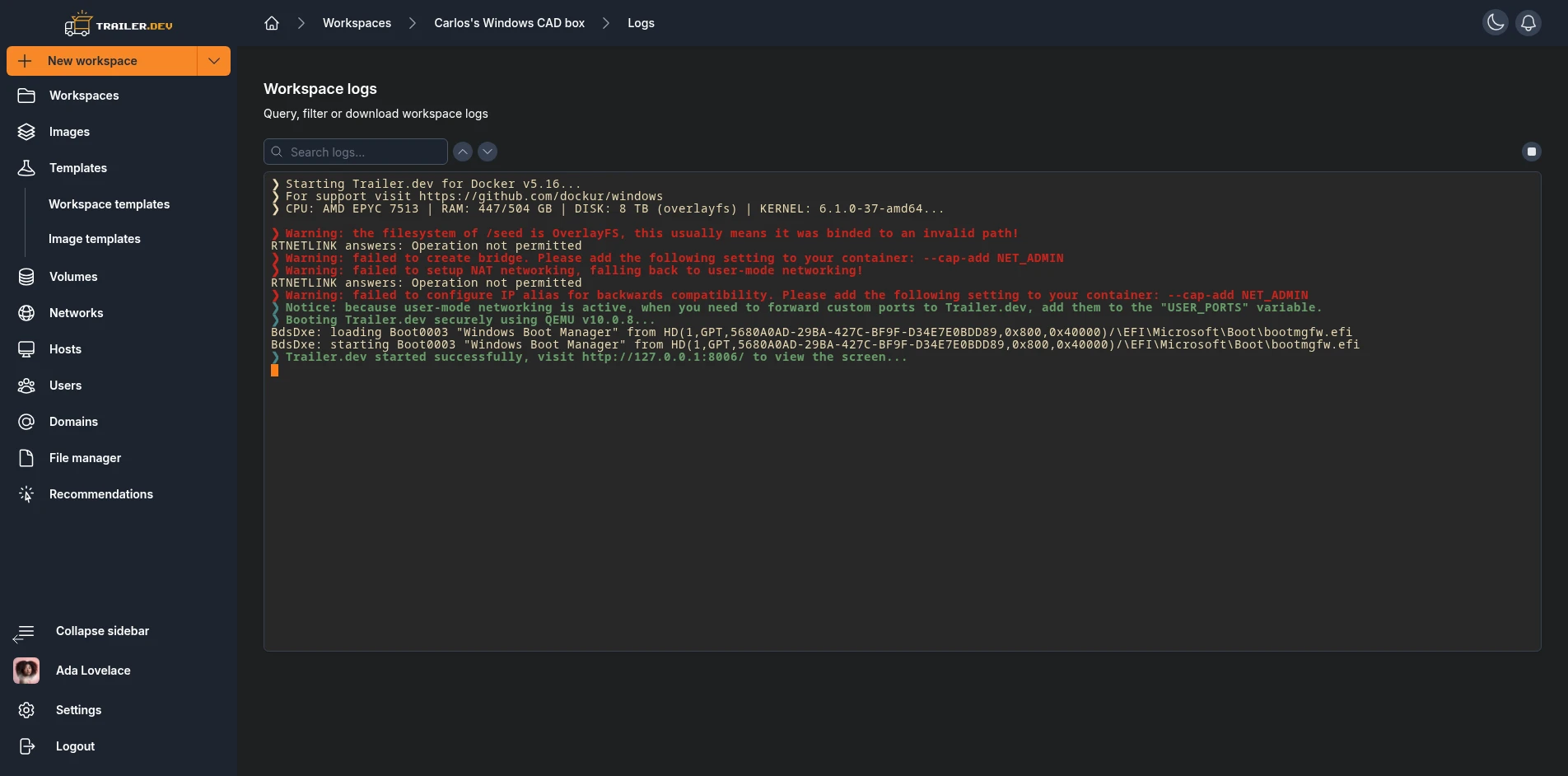1568x776 pixels.
Task: Click the Domains at-sign icon
Action: 26,422
